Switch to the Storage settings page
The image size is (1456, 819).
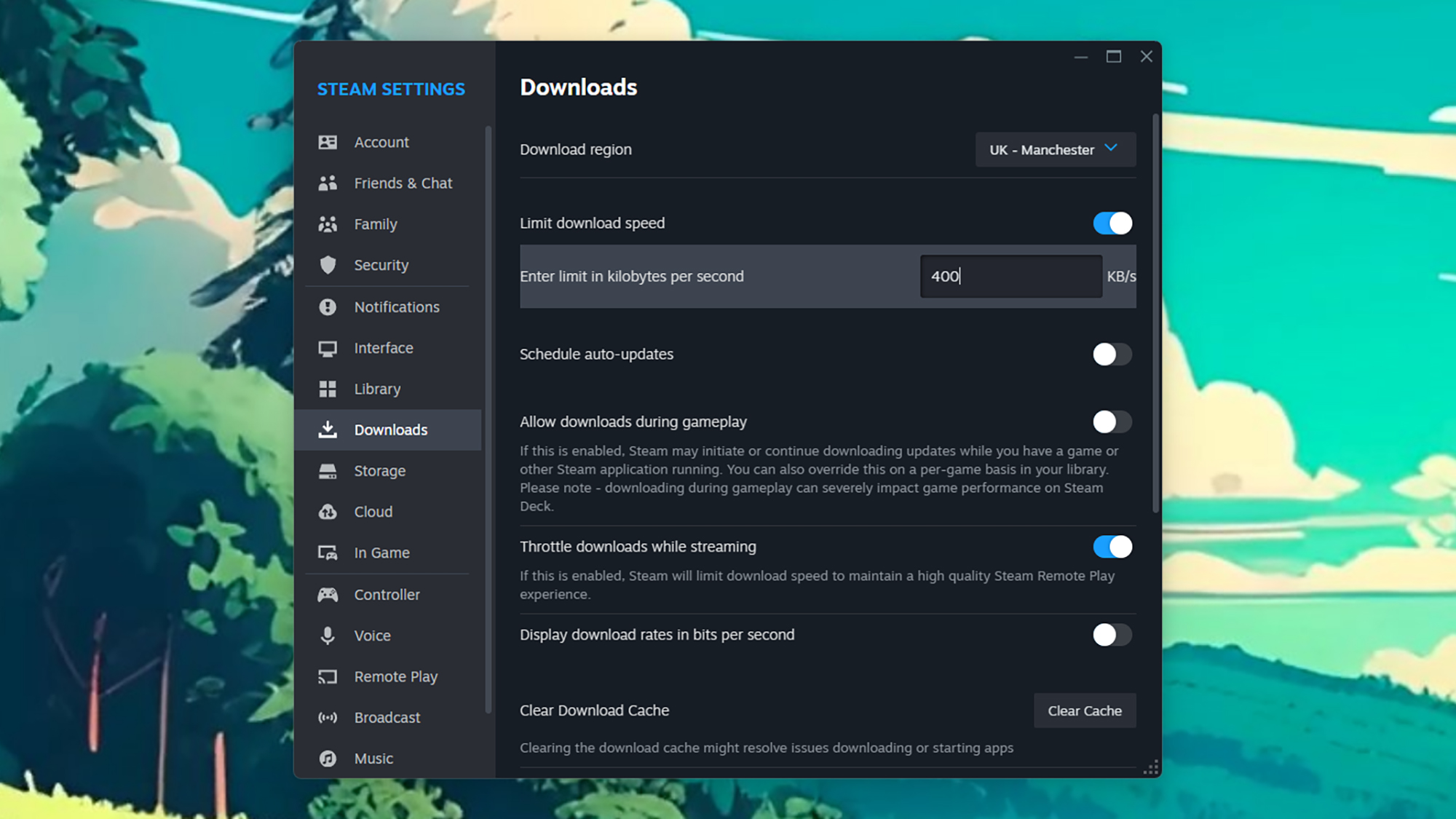click(379, 471)
